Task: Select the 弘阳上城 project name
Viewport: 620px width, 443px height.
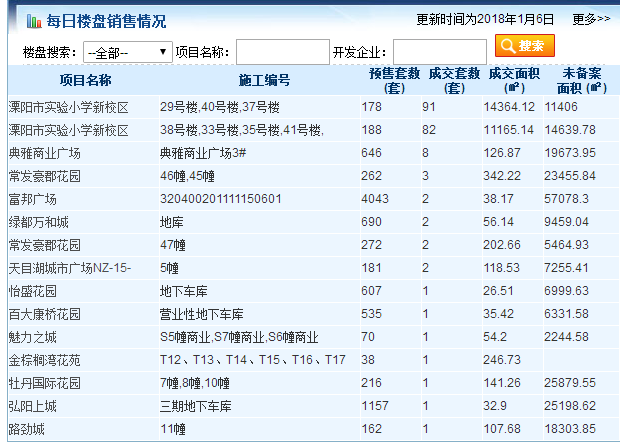Action: tap(33, 406)
